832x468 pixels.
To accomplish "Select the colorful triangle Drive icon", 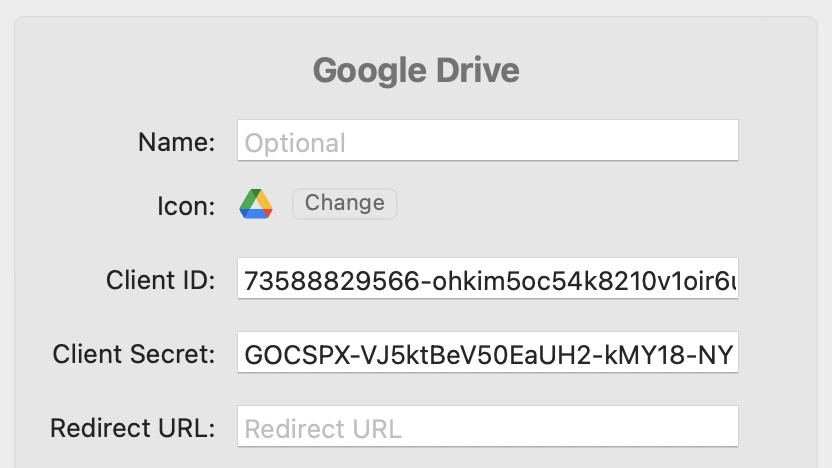I will [256, 204].
